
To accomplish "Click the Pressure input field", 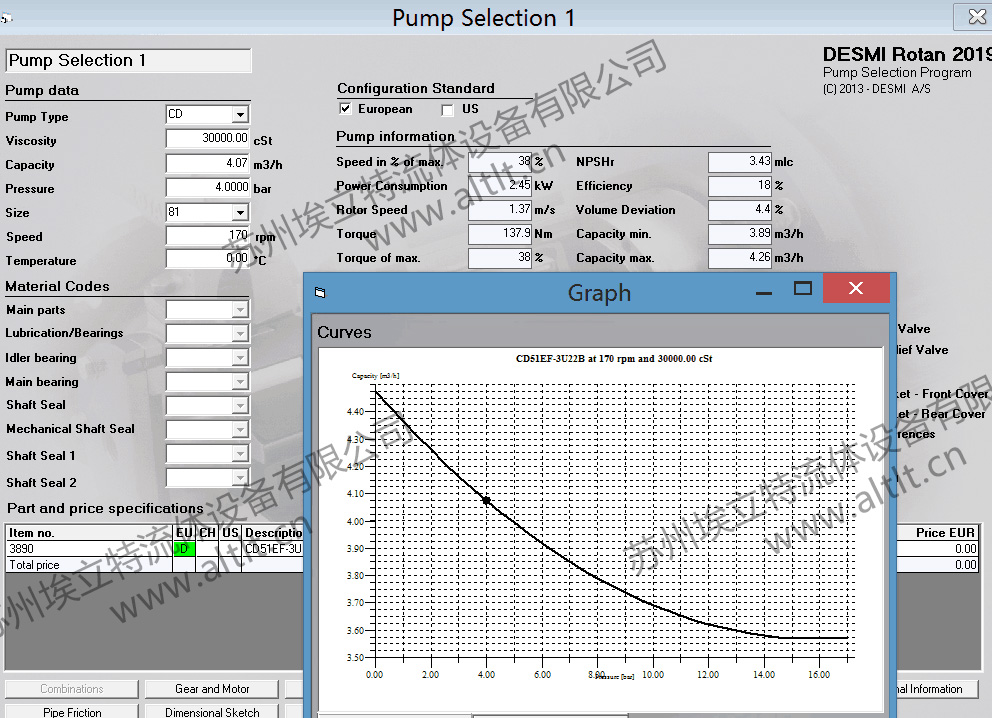I will [x=208, y=187].
